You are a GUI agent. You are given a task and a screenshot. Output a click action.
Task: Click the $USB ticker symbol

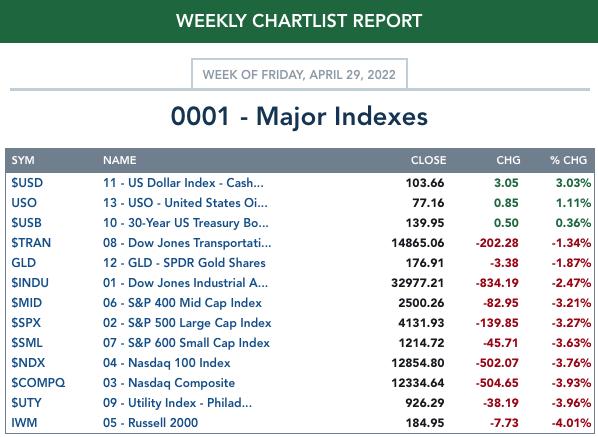[x=26, y=223]
